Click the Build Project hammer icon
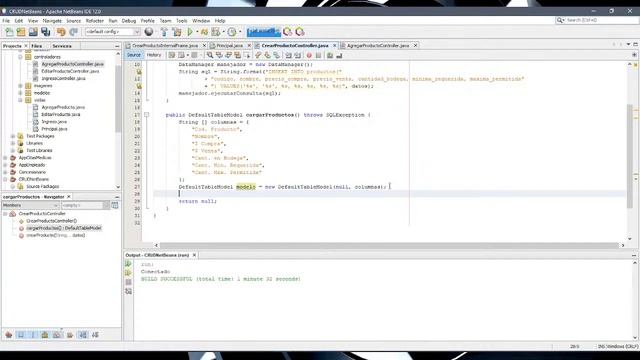Screen dimensions: 640x360 click(164, 32)
